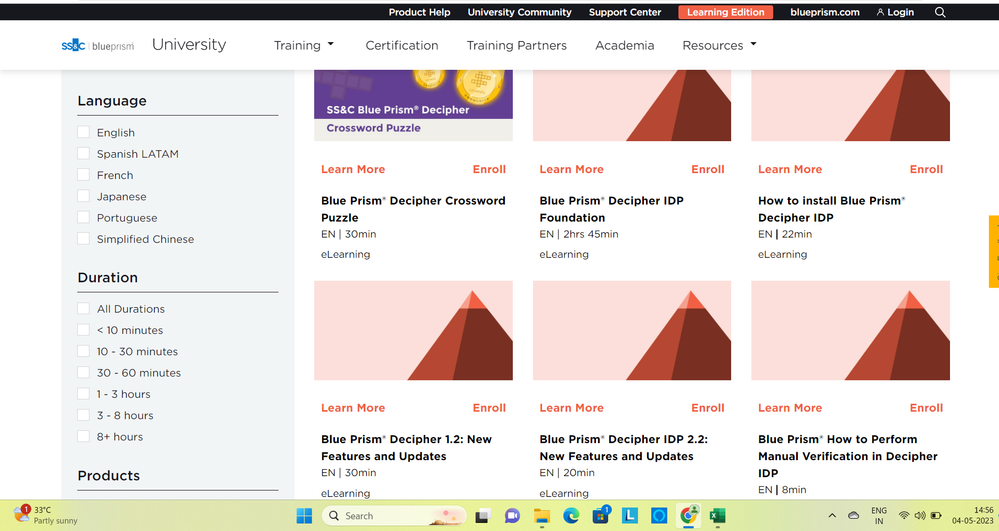Open Product Help in top bar
This screenshot has height=531, width=999.
(x=419, y=12)
